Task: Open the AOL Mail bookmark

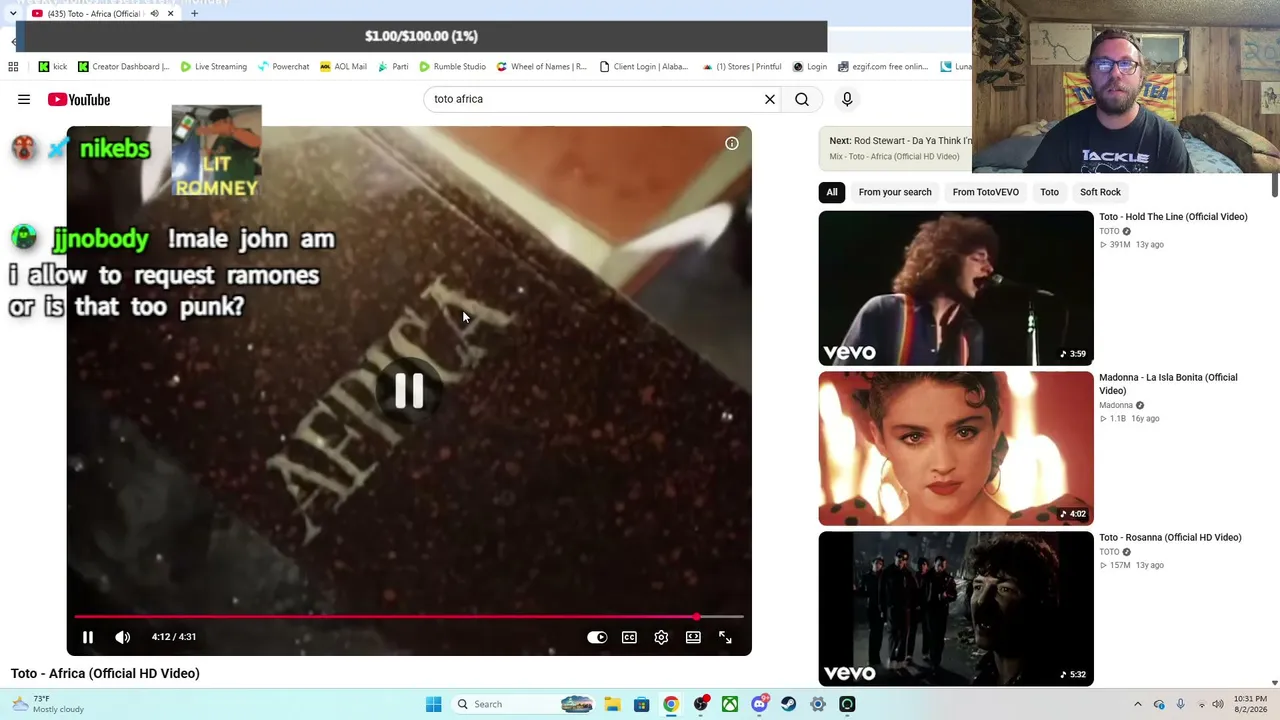Action: point(344,67)
